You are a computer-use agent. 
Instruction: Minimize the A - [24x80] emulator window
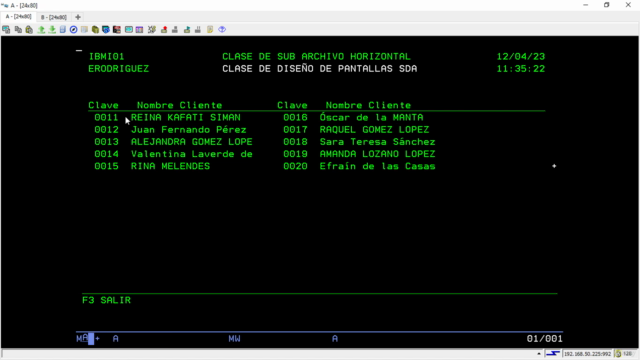tap(586, 5)
